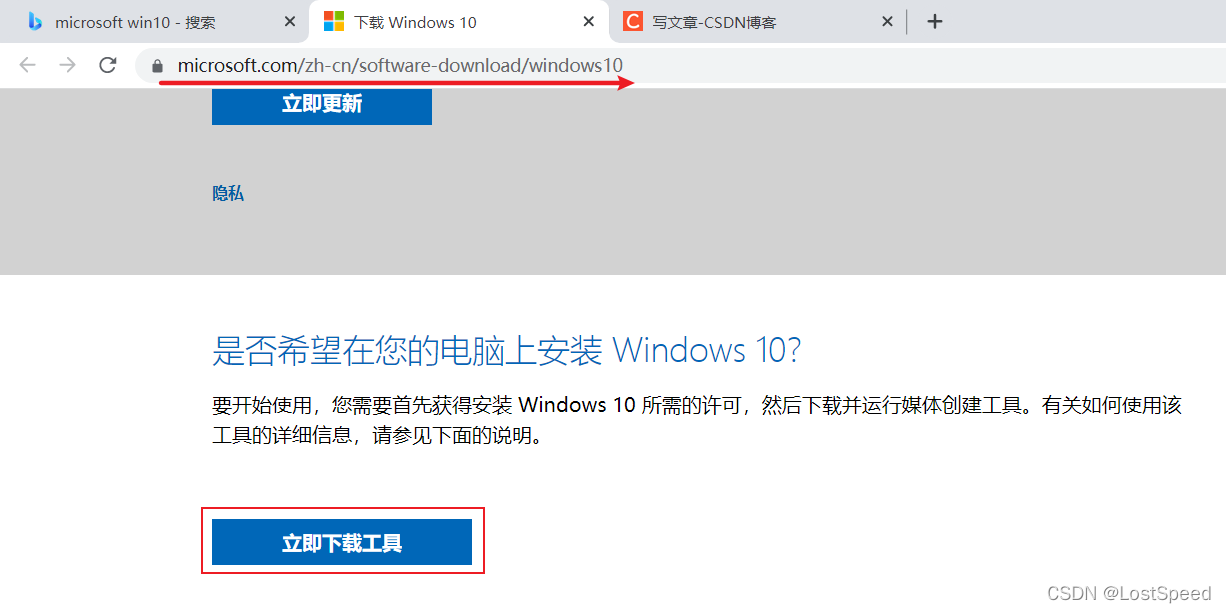Close the 写文章-CSDN博客 tab
The height and width of the screenshot is (613, 1226).
pos(887,21)
